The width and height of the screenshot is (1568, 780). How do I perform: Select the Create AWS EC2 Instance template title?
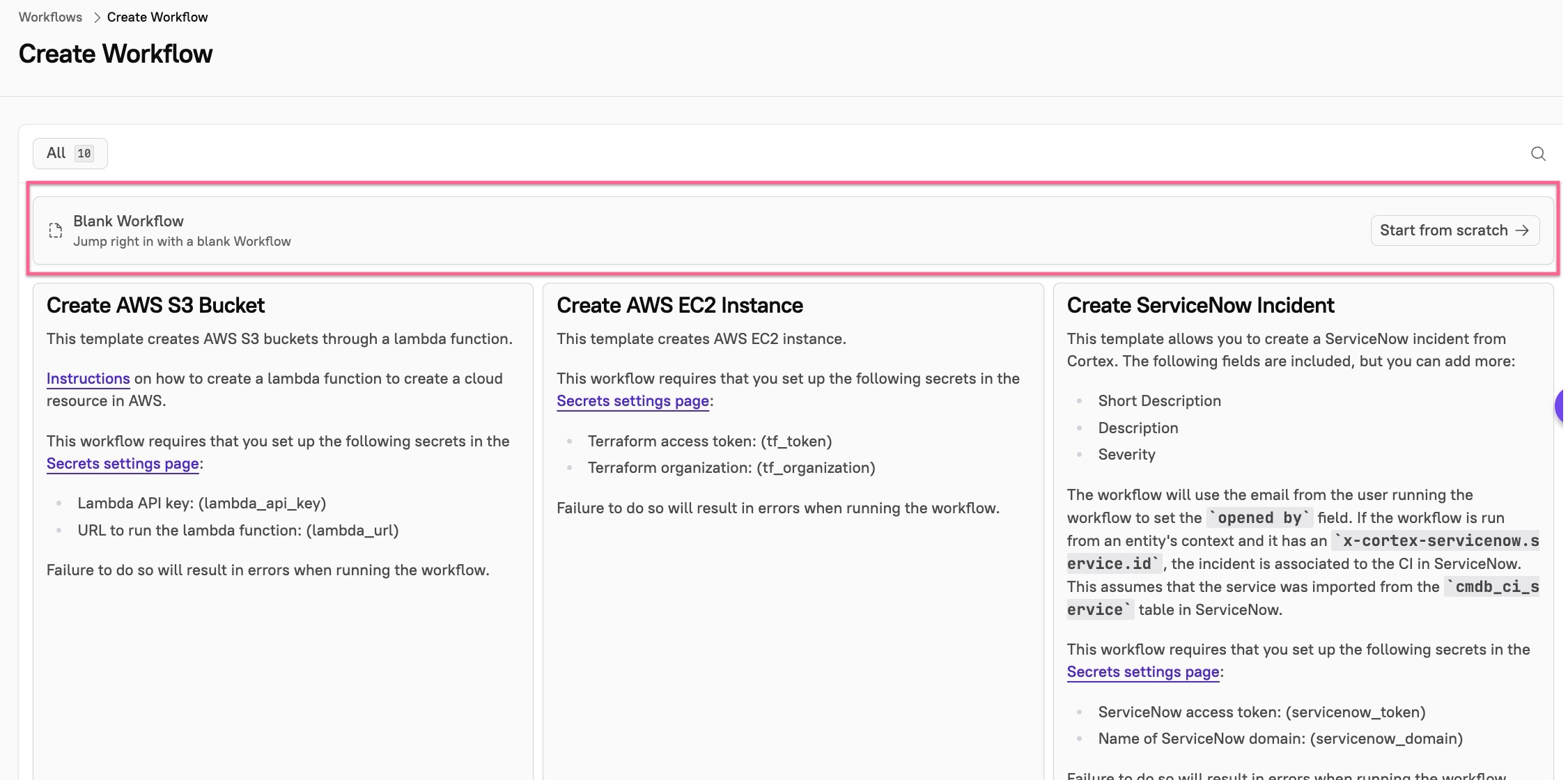679,305
